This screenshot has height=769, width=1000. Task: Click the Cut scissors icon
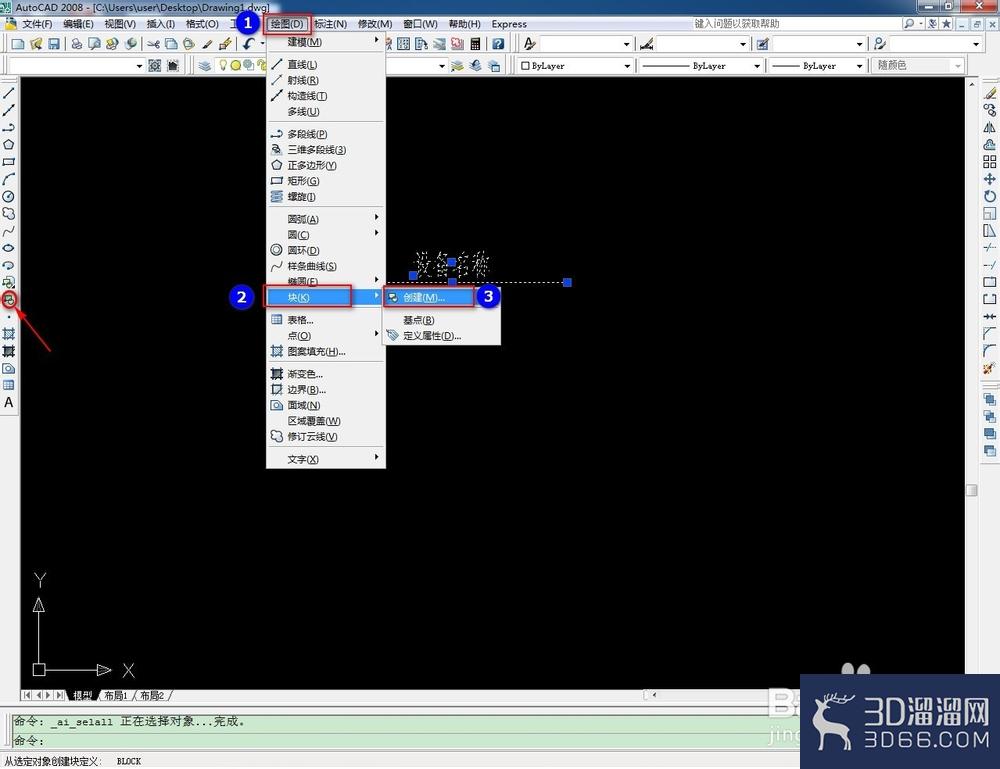click(153, 44)
